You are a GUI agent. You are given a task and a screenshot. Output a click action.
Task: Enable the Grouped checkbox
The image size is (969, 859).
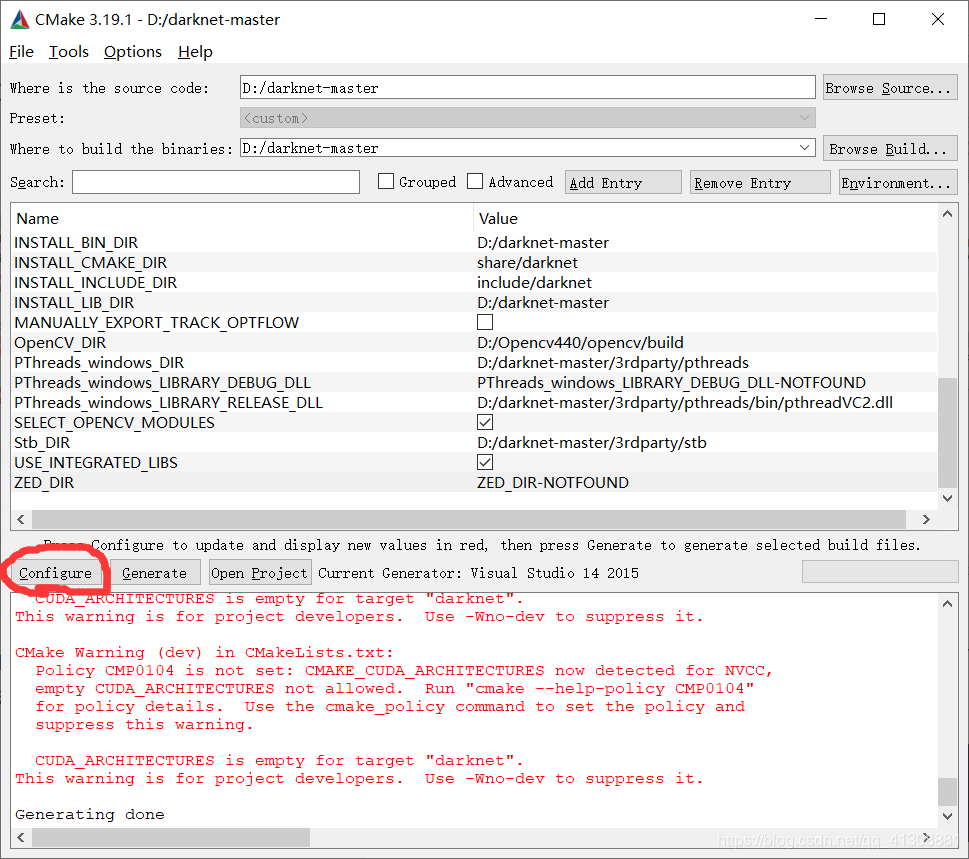[386, 182]
